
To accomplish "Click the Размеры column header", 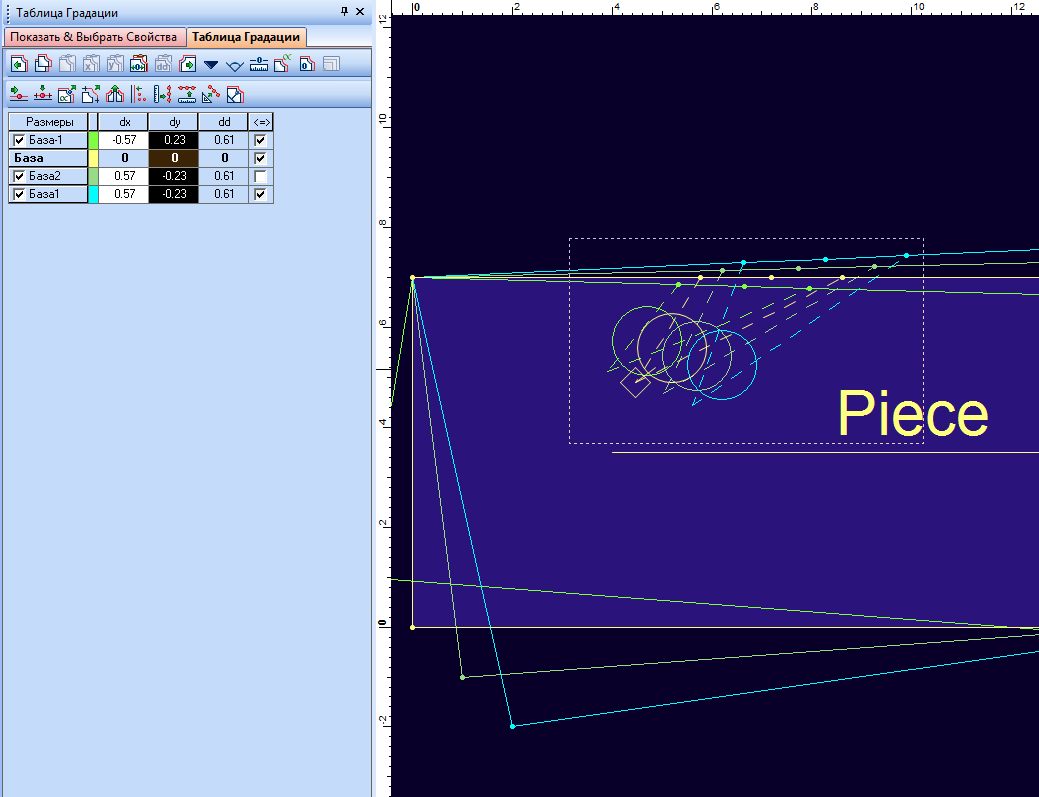I will 48,122.
